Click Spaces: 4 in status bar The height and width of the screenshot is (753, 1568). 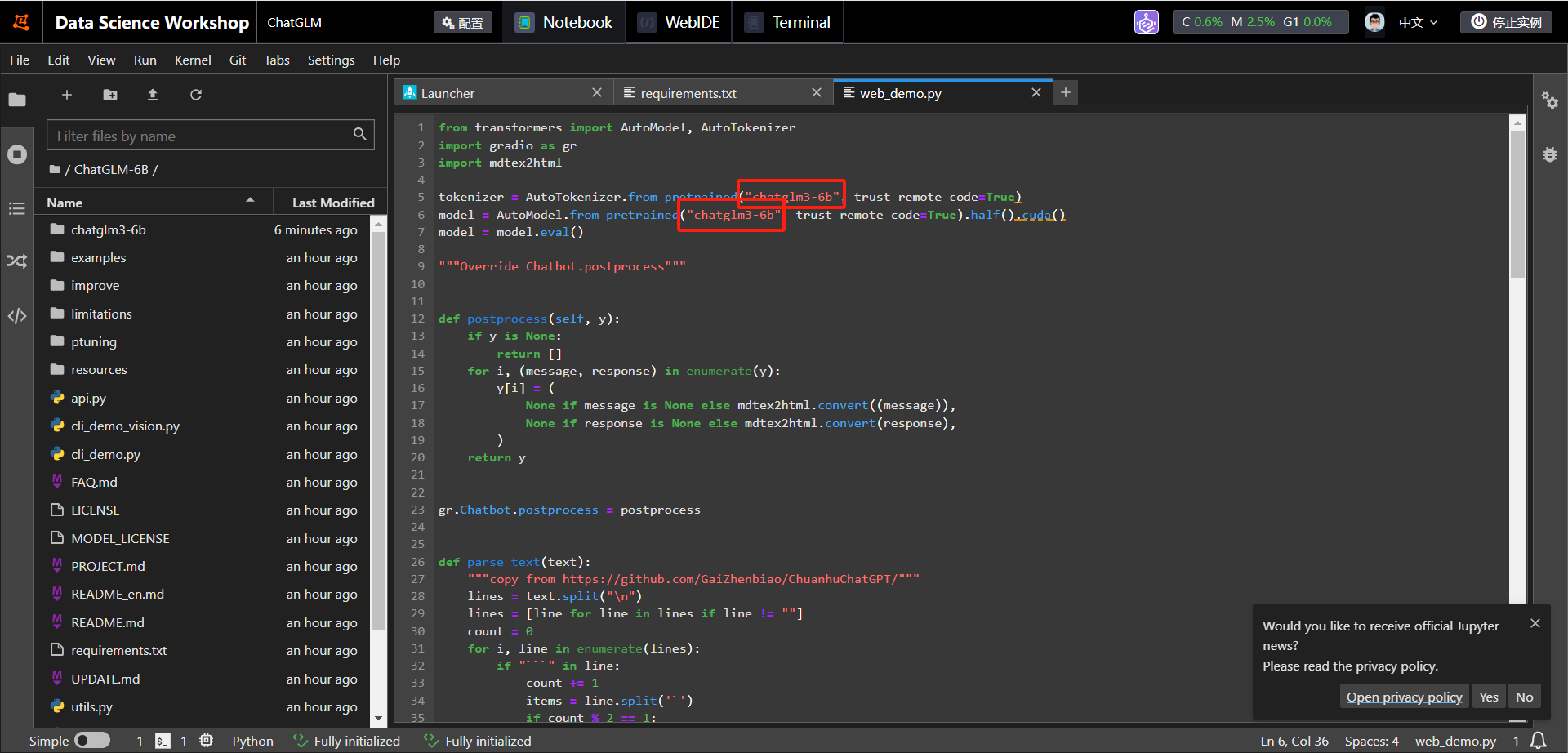pos(1371,741)
